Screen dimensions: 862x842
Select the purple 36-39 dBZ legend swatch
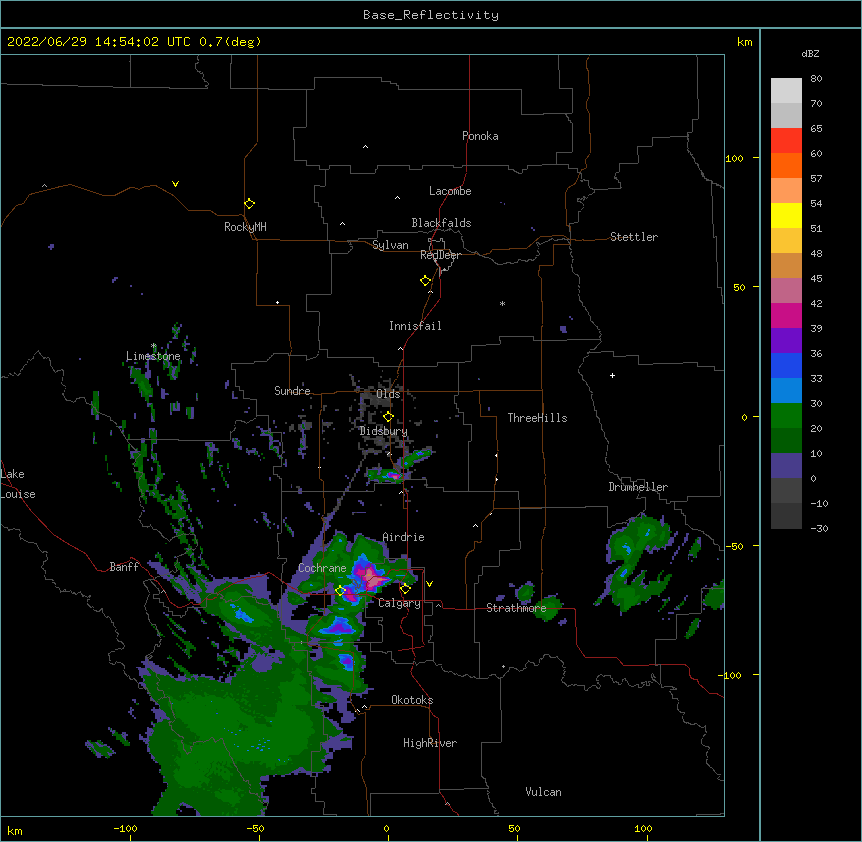click(x=786, y=340)
